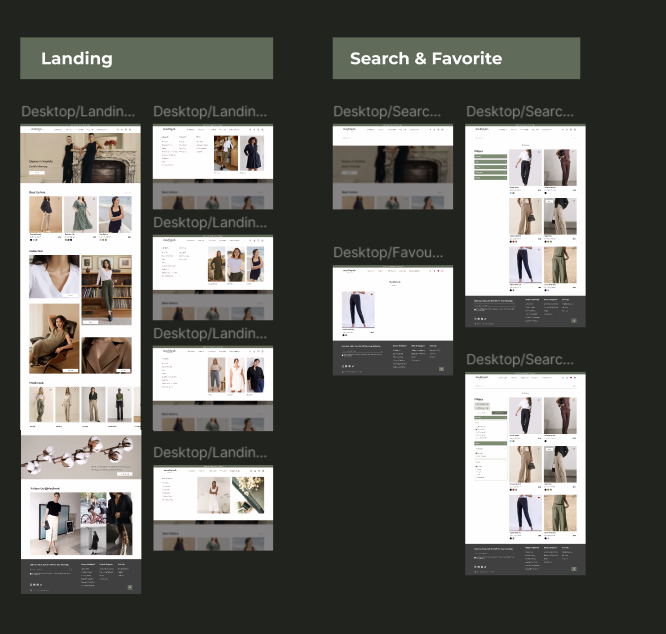Click the red heart icon in the Favourites header
The image size is (666, 634).
(x=438, y=271)
